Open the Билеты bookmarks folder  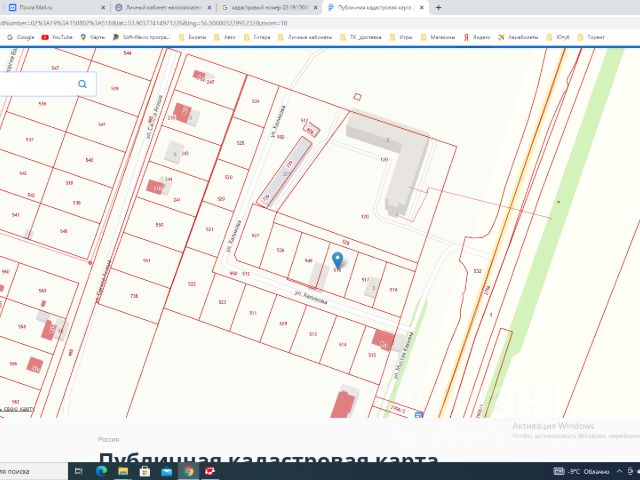(x=192, y=37)
